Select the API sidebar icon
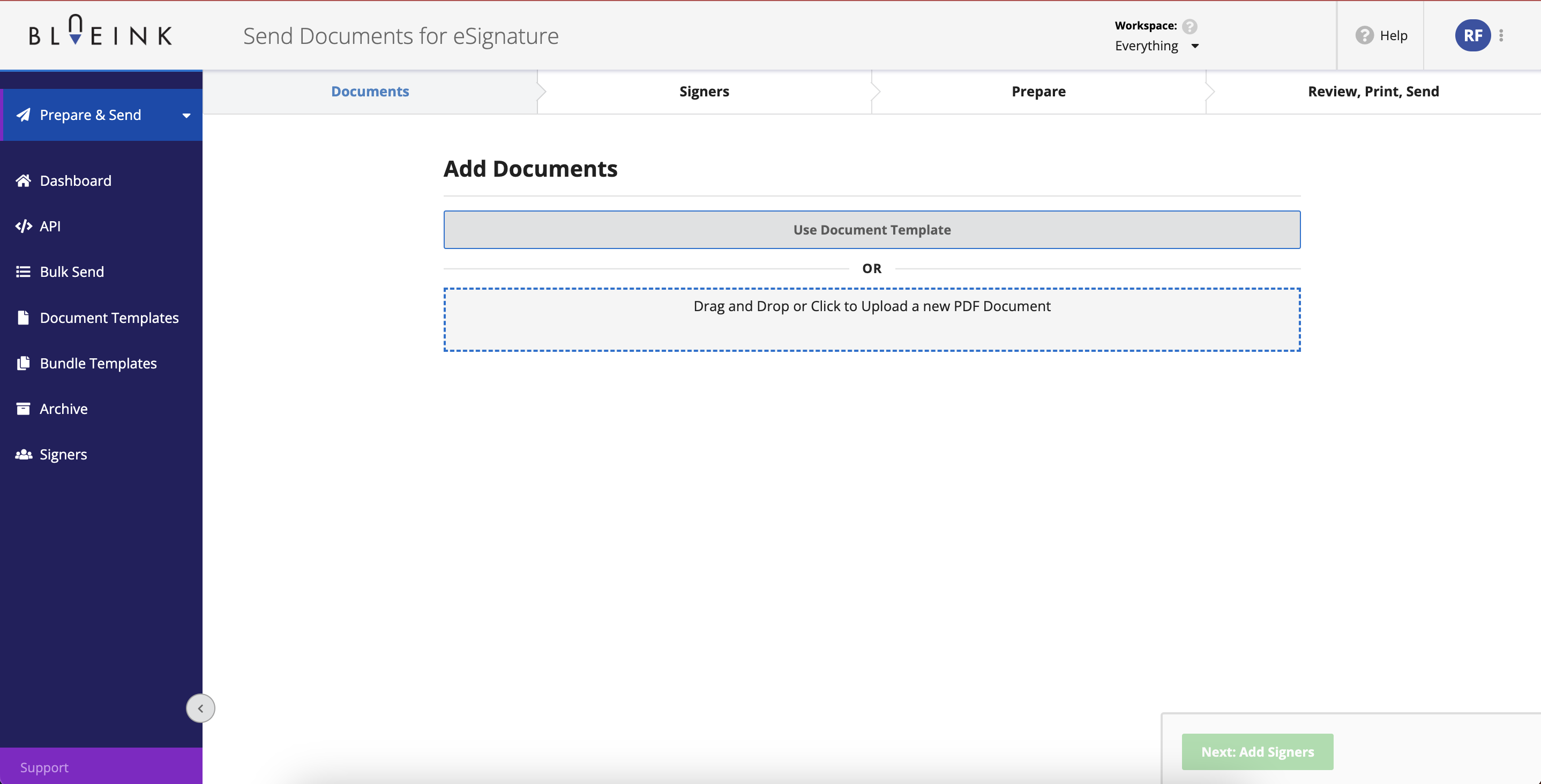This screenshot has height=784, width=1541. pyautogui.click(x=24, y=226)
